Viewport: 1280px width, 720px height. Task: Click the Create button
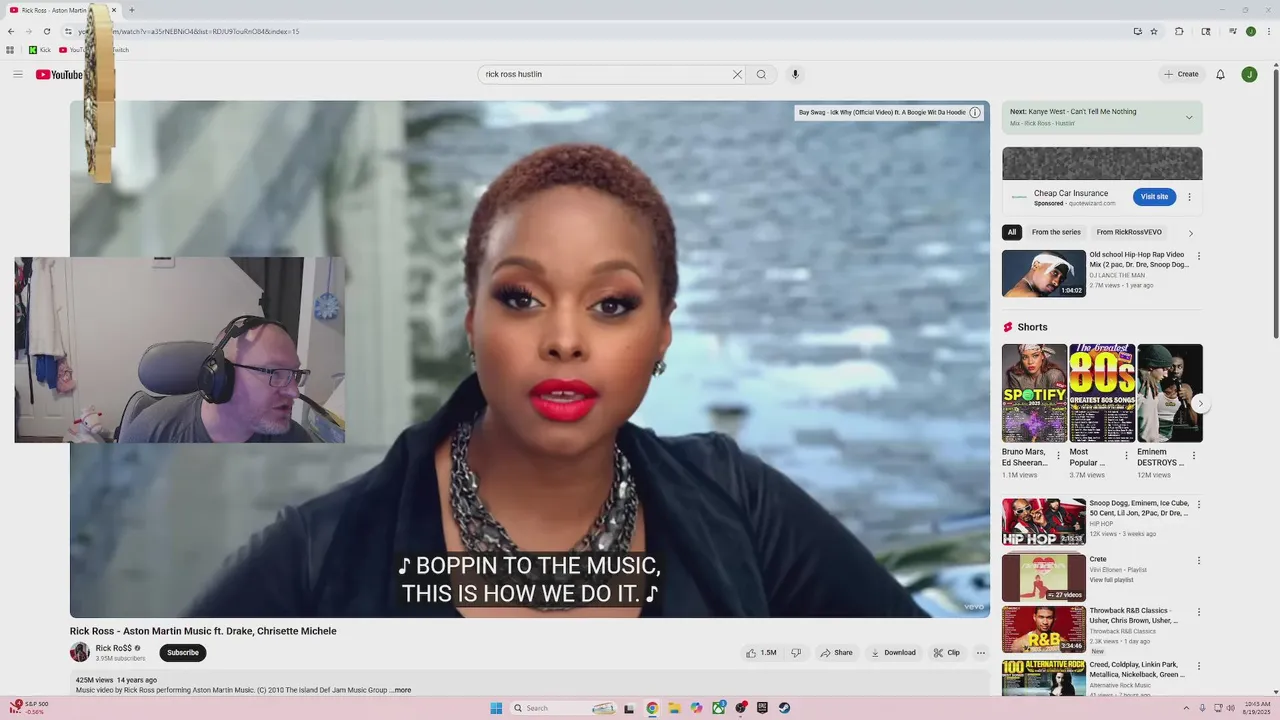pyautogui.click(x=1181, y=74)
